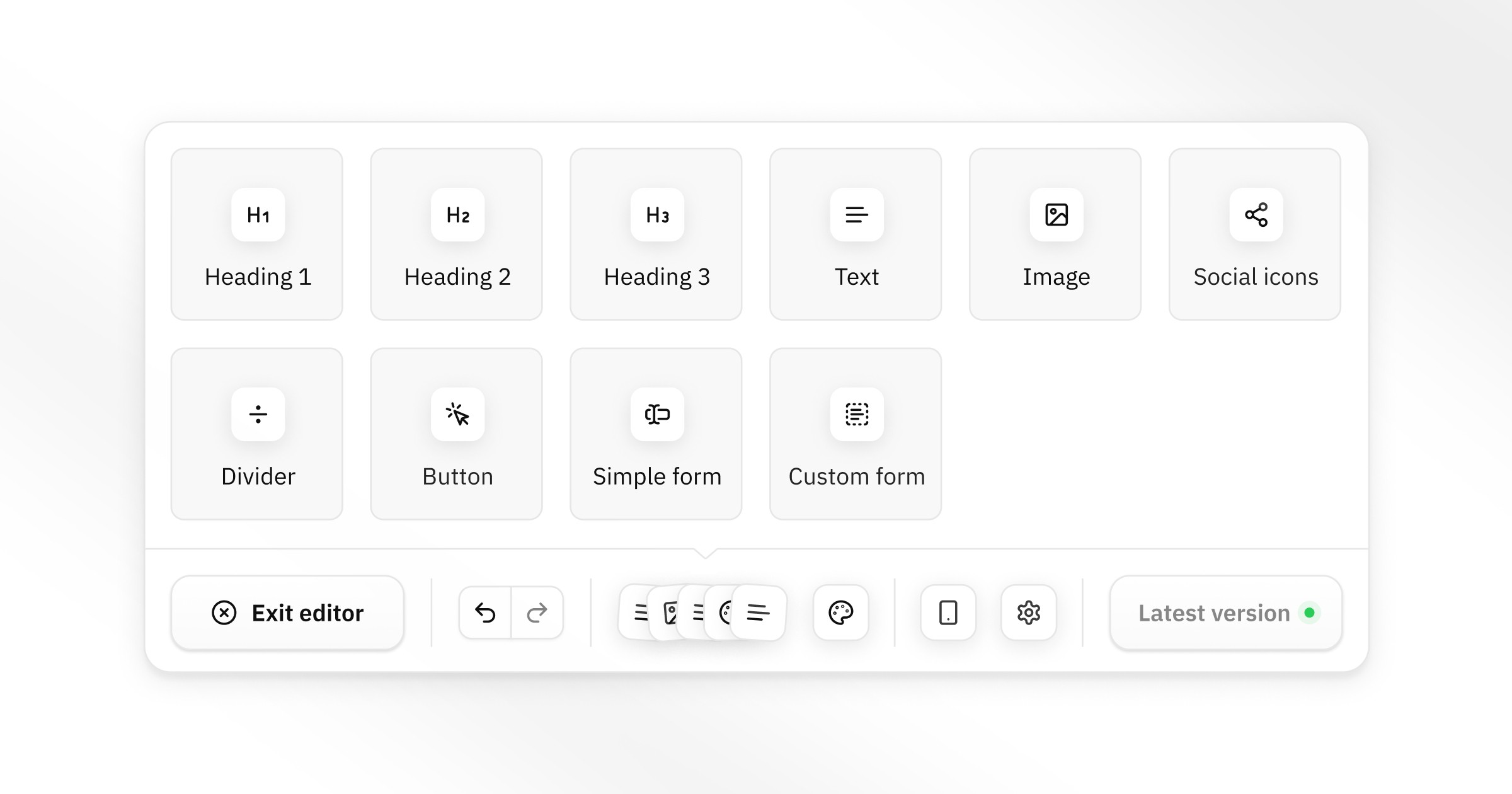Open the Latest version selector
Image resolution: width=1512 pixels, height=794 pixels.
click(x=1226, y=613)
